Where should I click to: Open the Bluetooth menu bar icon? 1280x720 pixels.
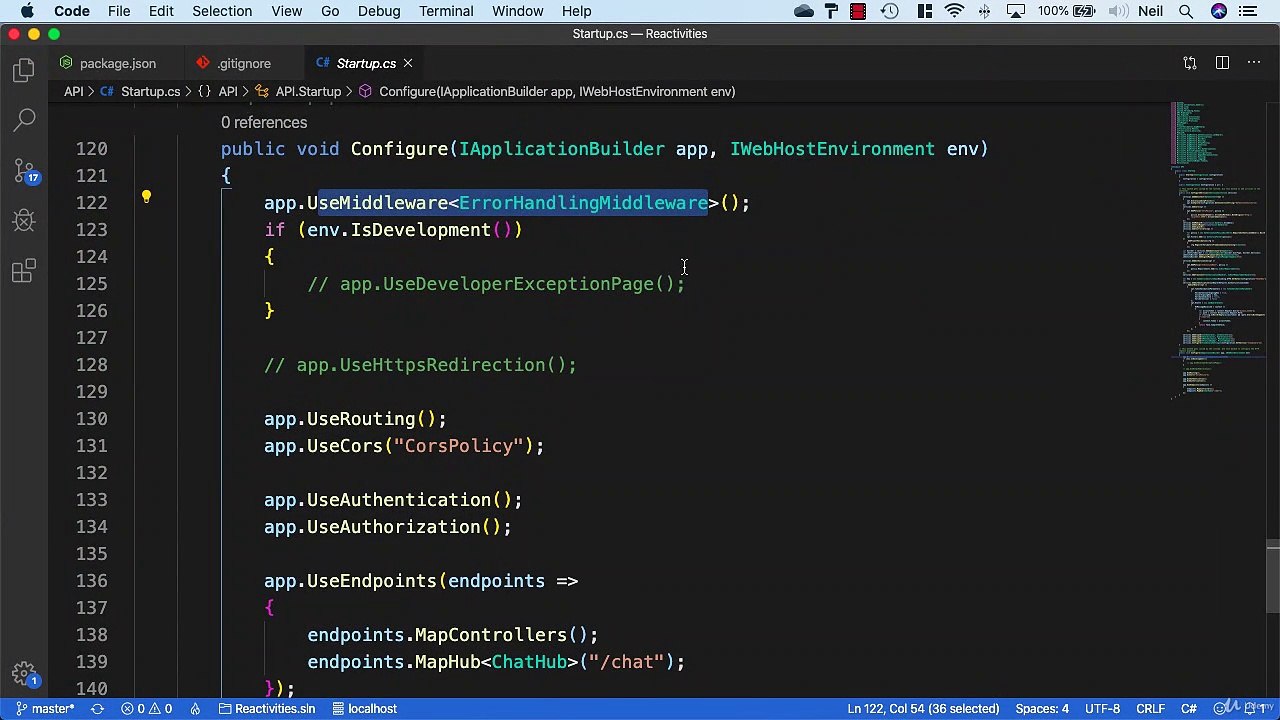coord(985,11)
